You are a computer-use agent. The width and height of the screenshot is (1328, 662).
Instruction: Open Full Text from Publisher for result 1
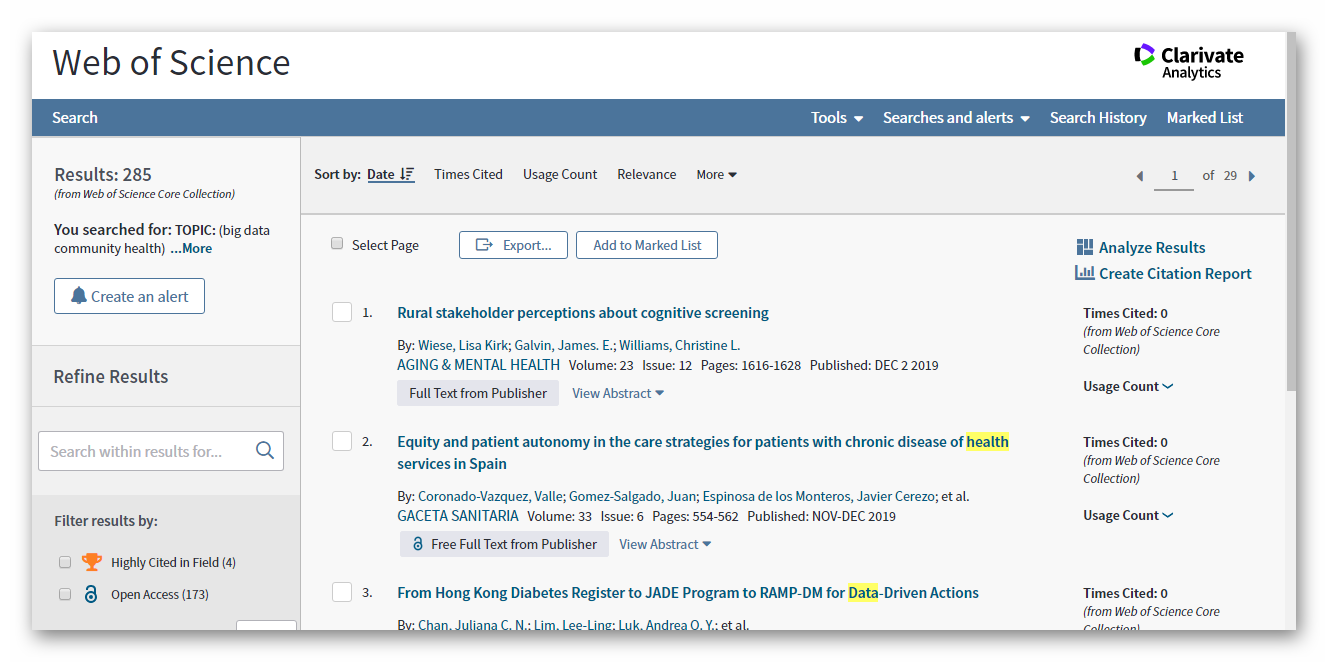pos(478,393)
